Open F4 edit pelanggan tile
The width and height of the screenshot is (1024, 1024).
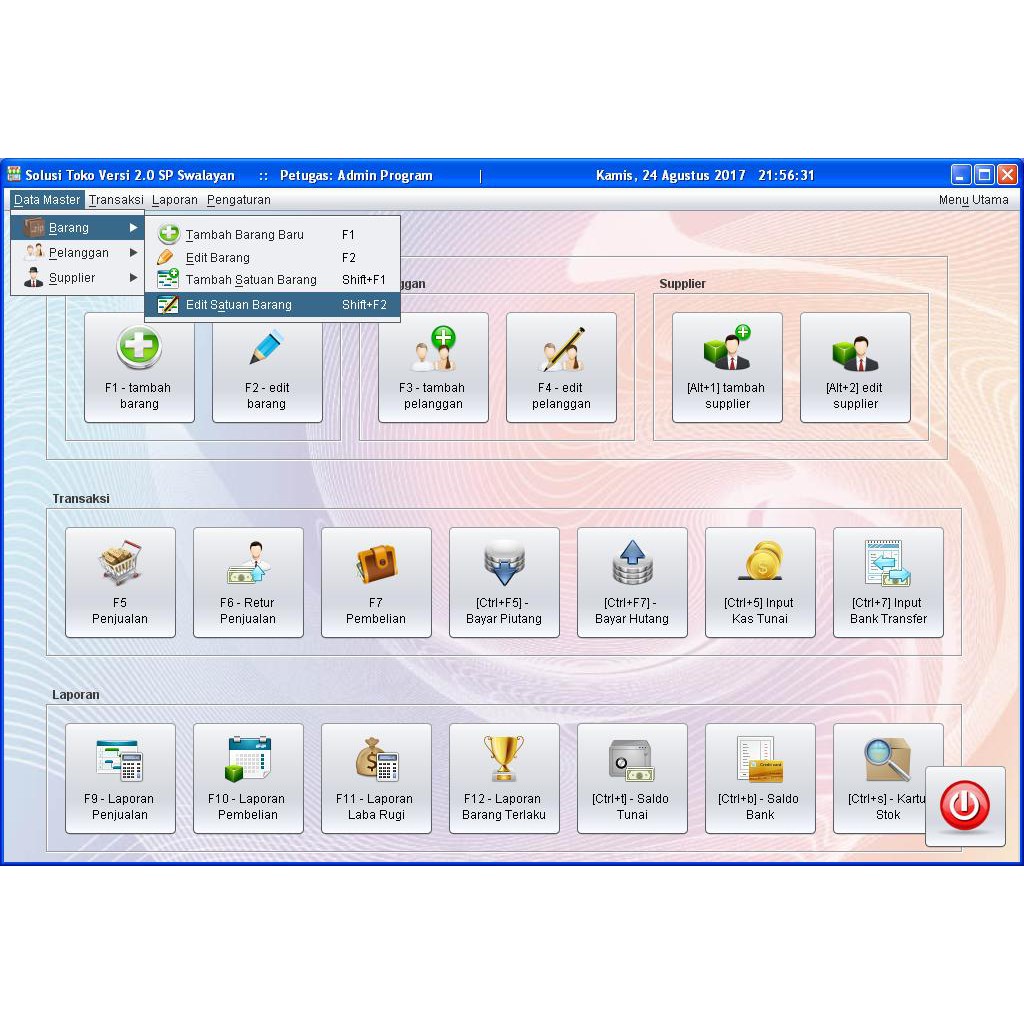pyautogui.click(x=561, y=367)
